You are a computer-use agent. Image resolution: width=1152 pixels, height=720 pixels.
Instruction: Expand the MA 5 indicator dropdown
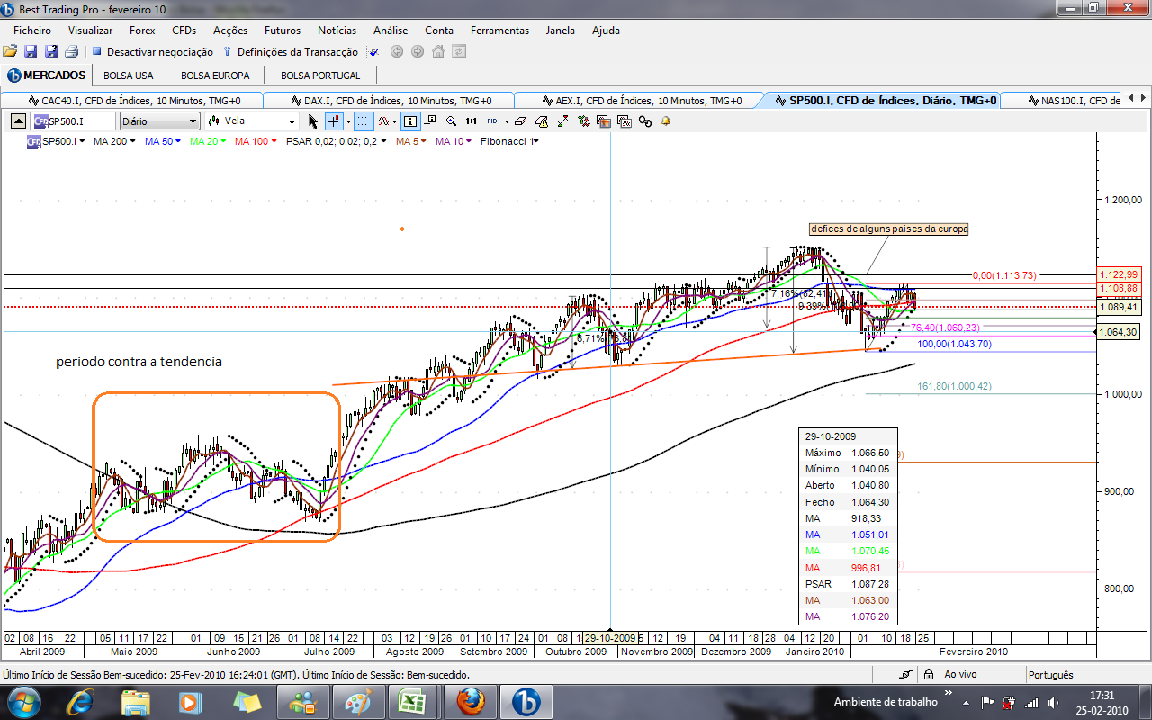(425, 141)
